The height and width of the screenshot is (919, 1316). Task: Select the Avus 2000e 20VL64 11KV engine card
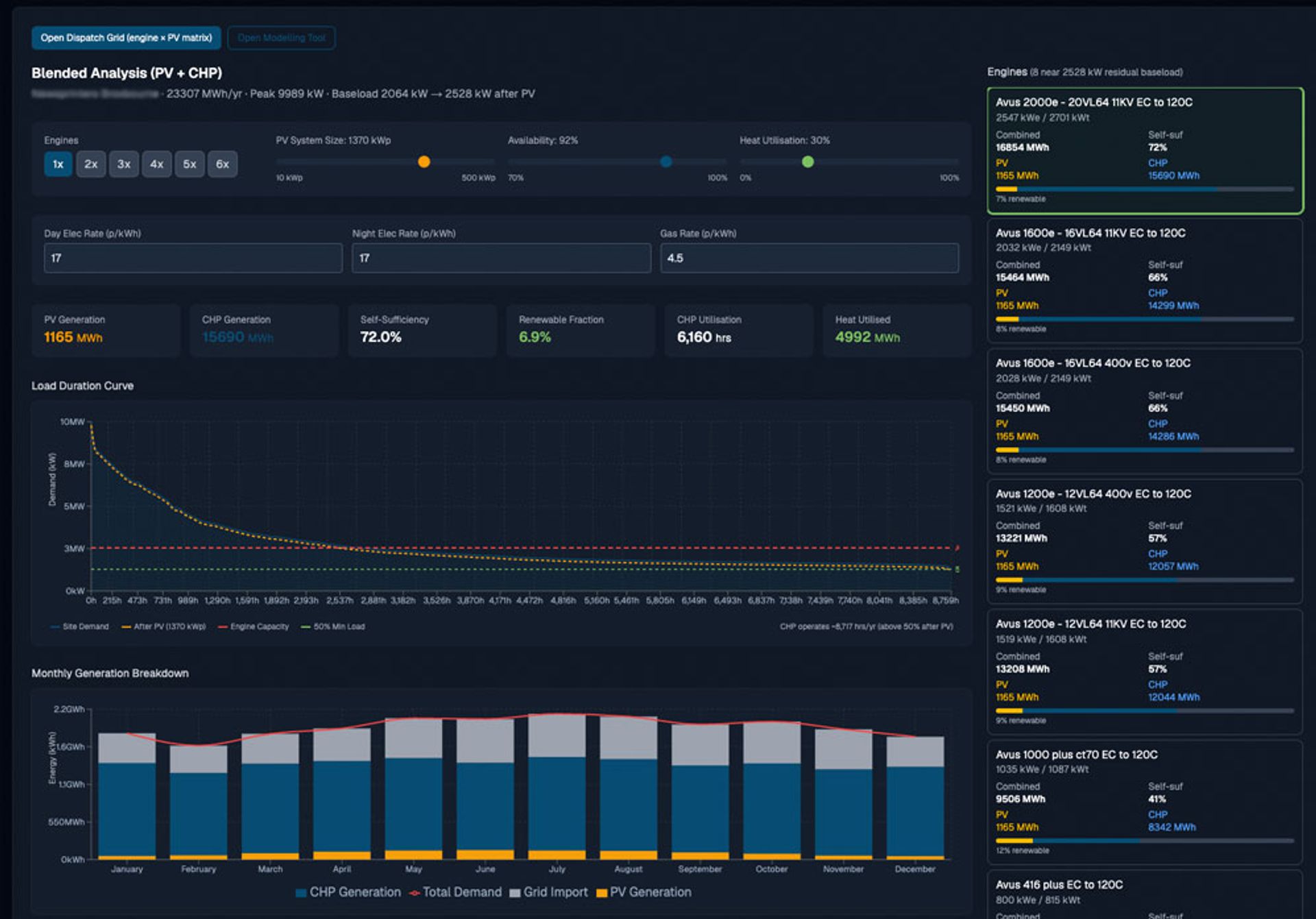coord(1145,151)
